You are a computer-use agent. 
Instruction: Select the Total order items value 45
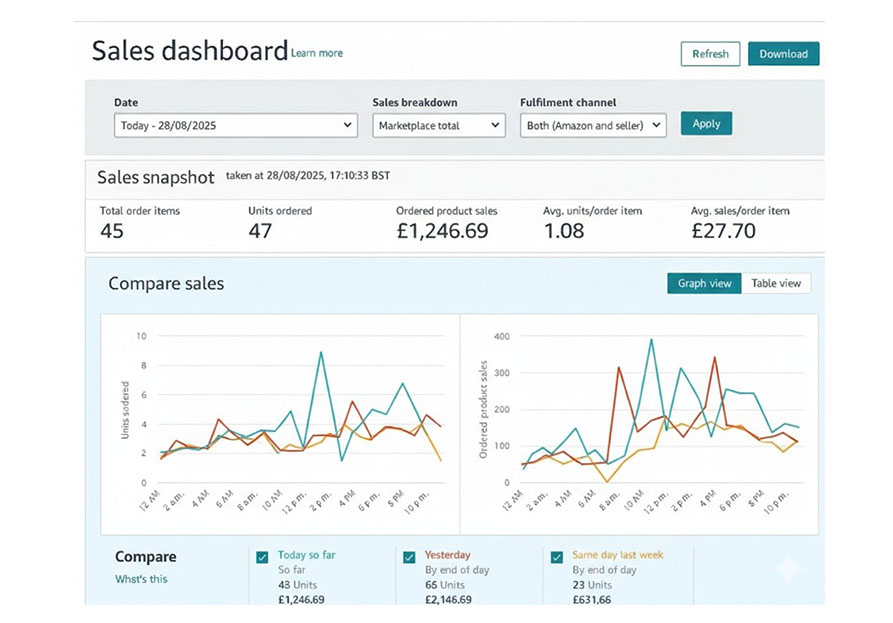click(x=113, y=231)
